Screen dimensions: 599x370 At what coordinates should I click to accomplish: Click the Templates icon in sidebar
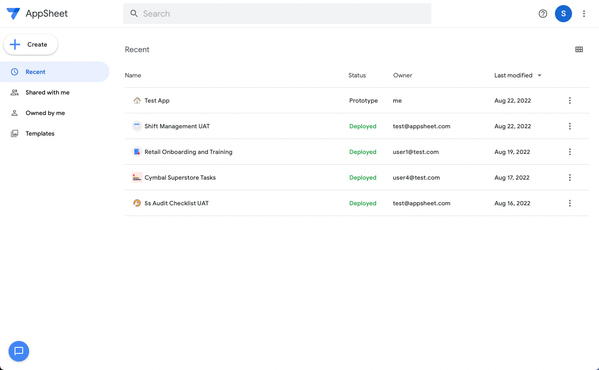coord(15,133)
